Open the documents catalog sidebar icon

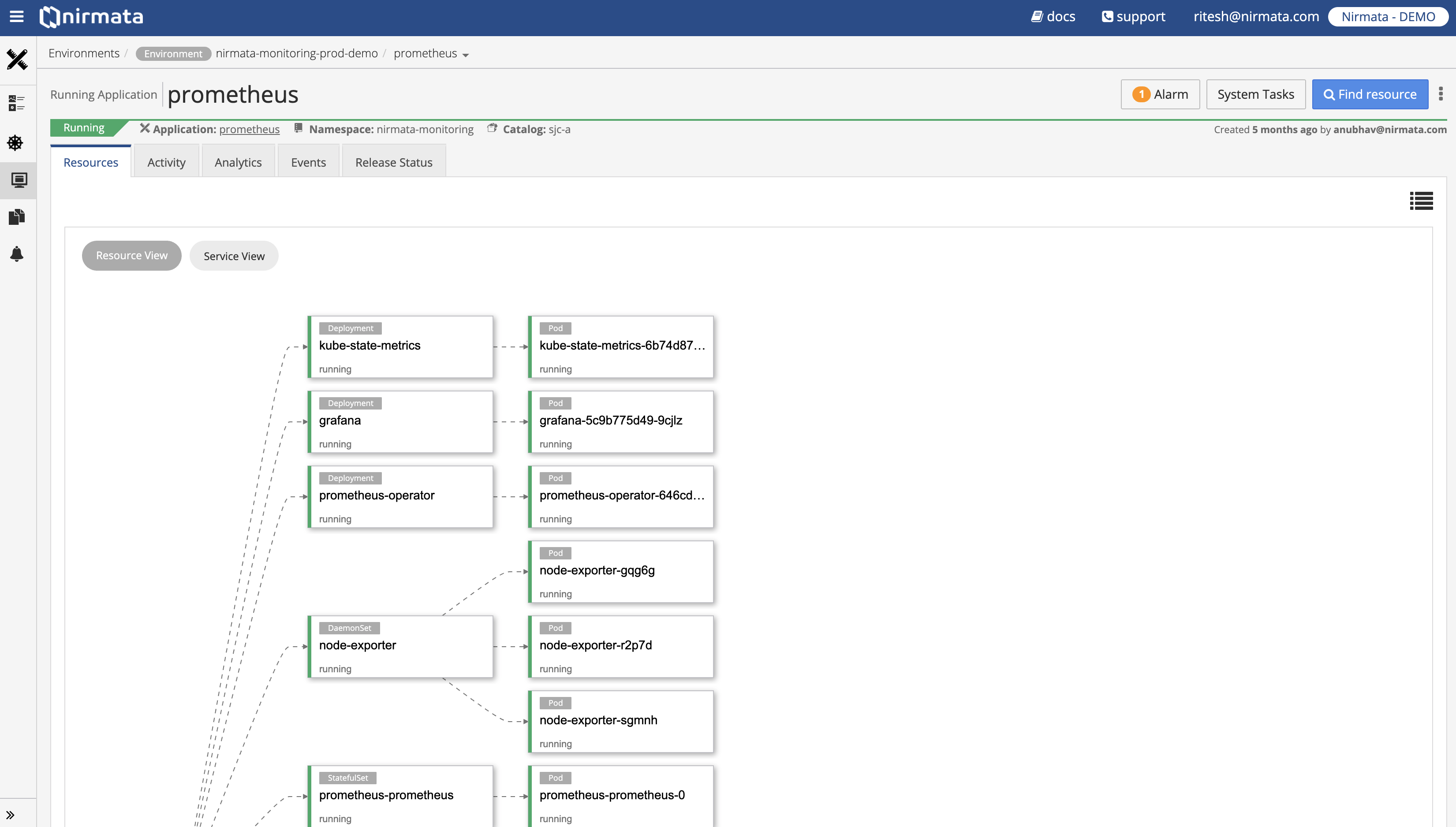click(x=17, y=216)
